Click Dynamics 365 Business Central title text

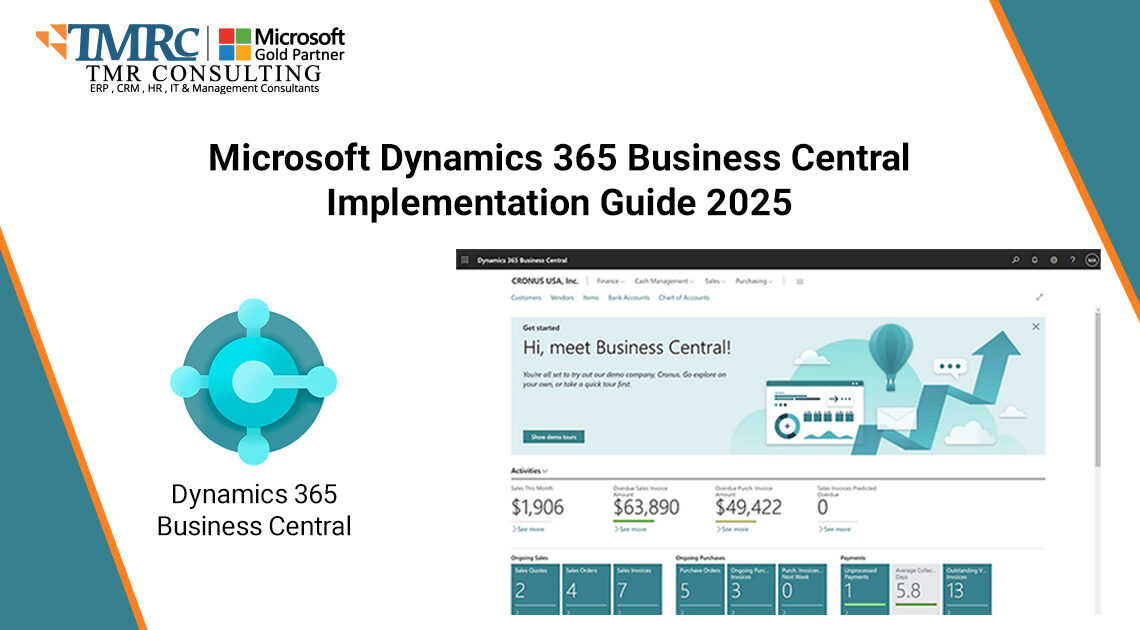coord(522,260)
